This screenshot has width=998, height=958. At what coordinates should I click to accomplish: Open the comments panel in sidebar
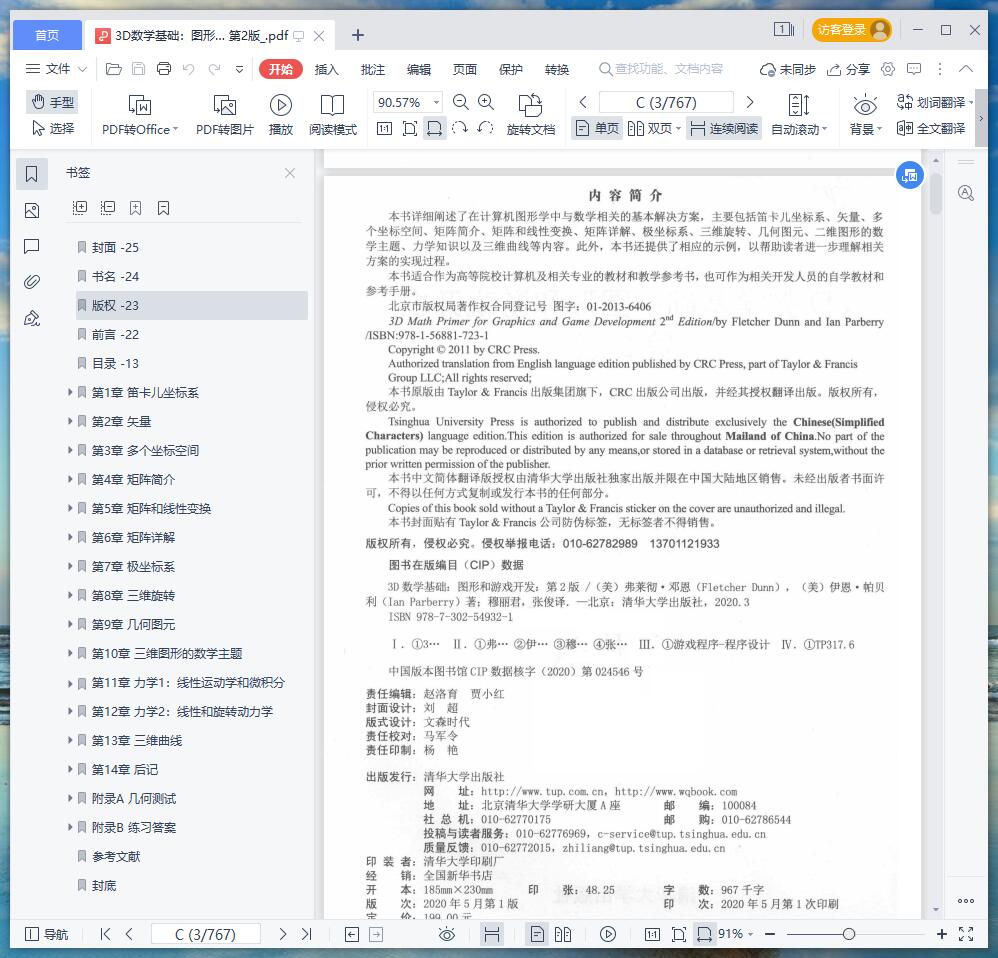click(31, 246)
